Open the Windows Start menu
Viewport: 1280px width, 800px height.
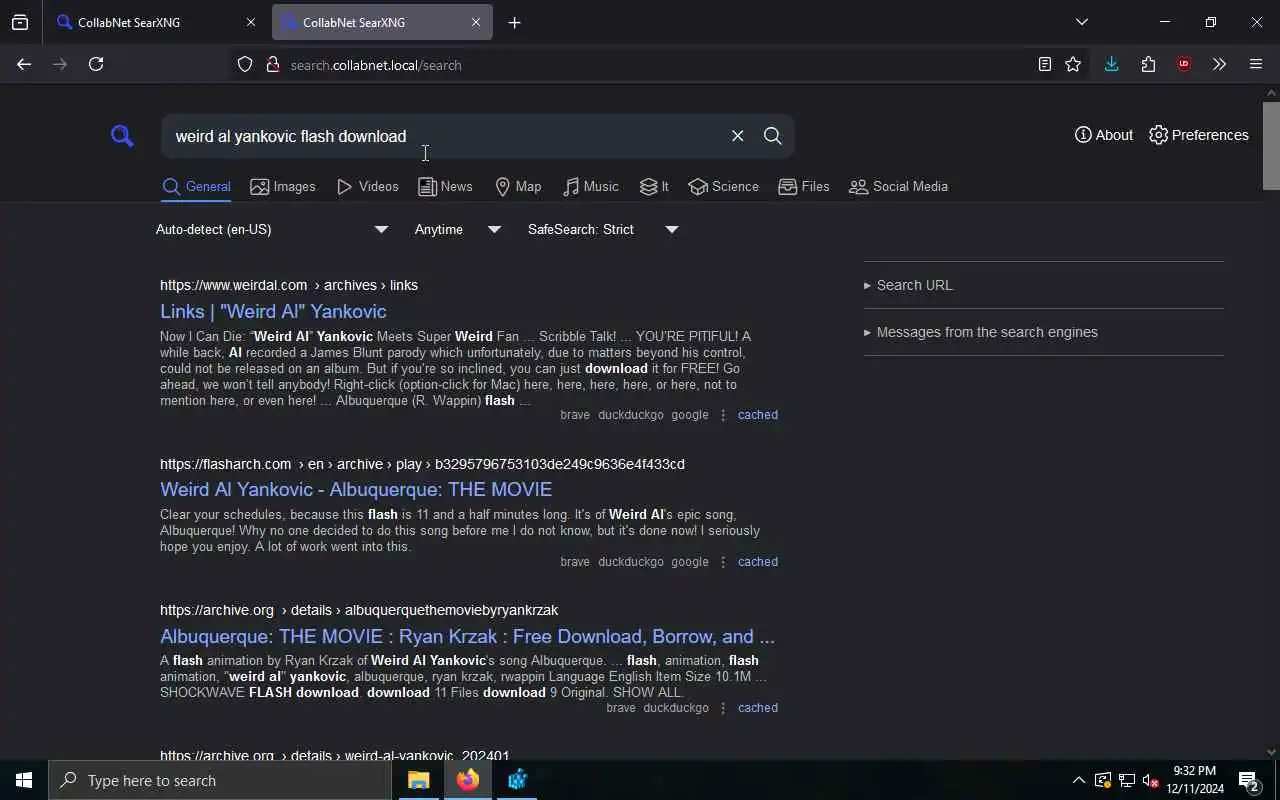point(24,780)
